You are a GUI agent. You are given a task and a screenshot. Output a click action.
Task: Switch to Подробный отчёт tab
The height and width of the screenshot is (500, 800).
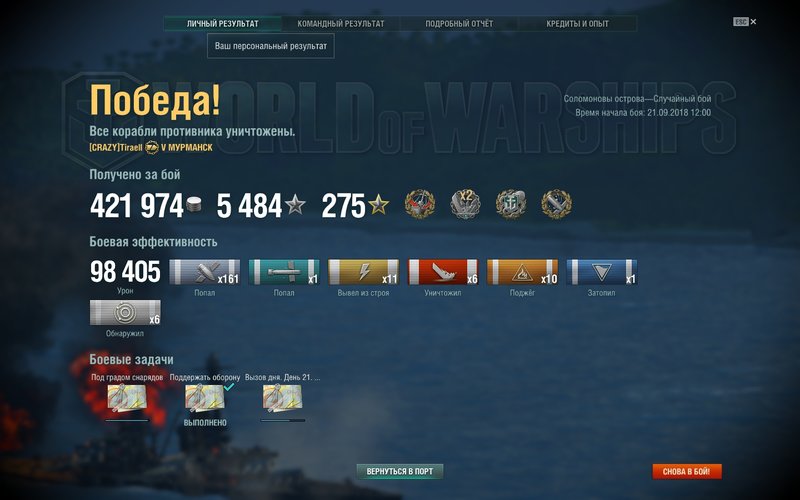[x=459, y=23]
